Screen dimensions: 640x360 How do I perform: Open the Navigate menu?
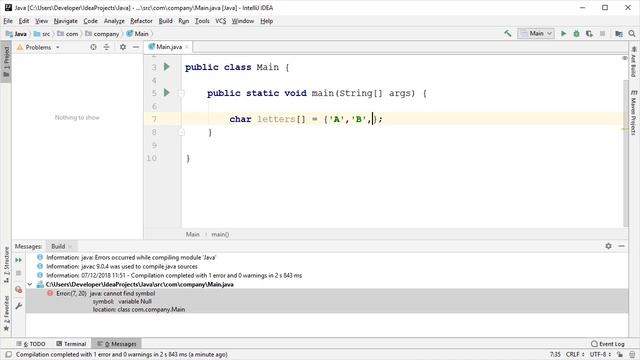click(x=65, y=21)
